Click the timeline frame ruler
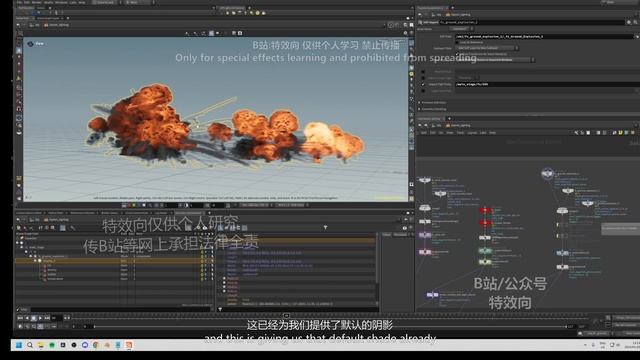The image size is (640, 360). [329, 317]
